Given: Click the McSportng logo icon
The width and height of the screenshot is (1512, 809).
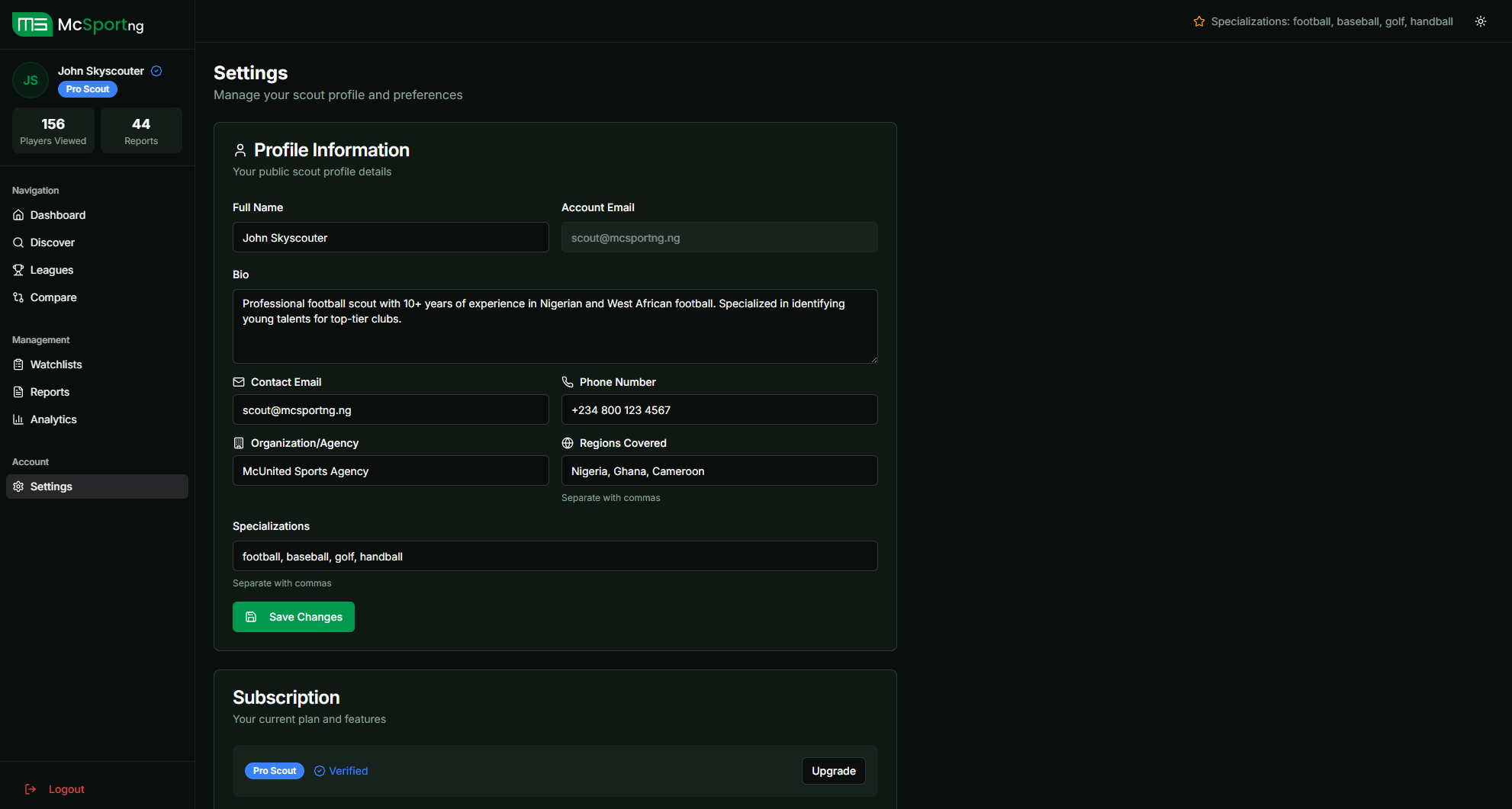Looking at the screenshot, I should tap(32, 24).
